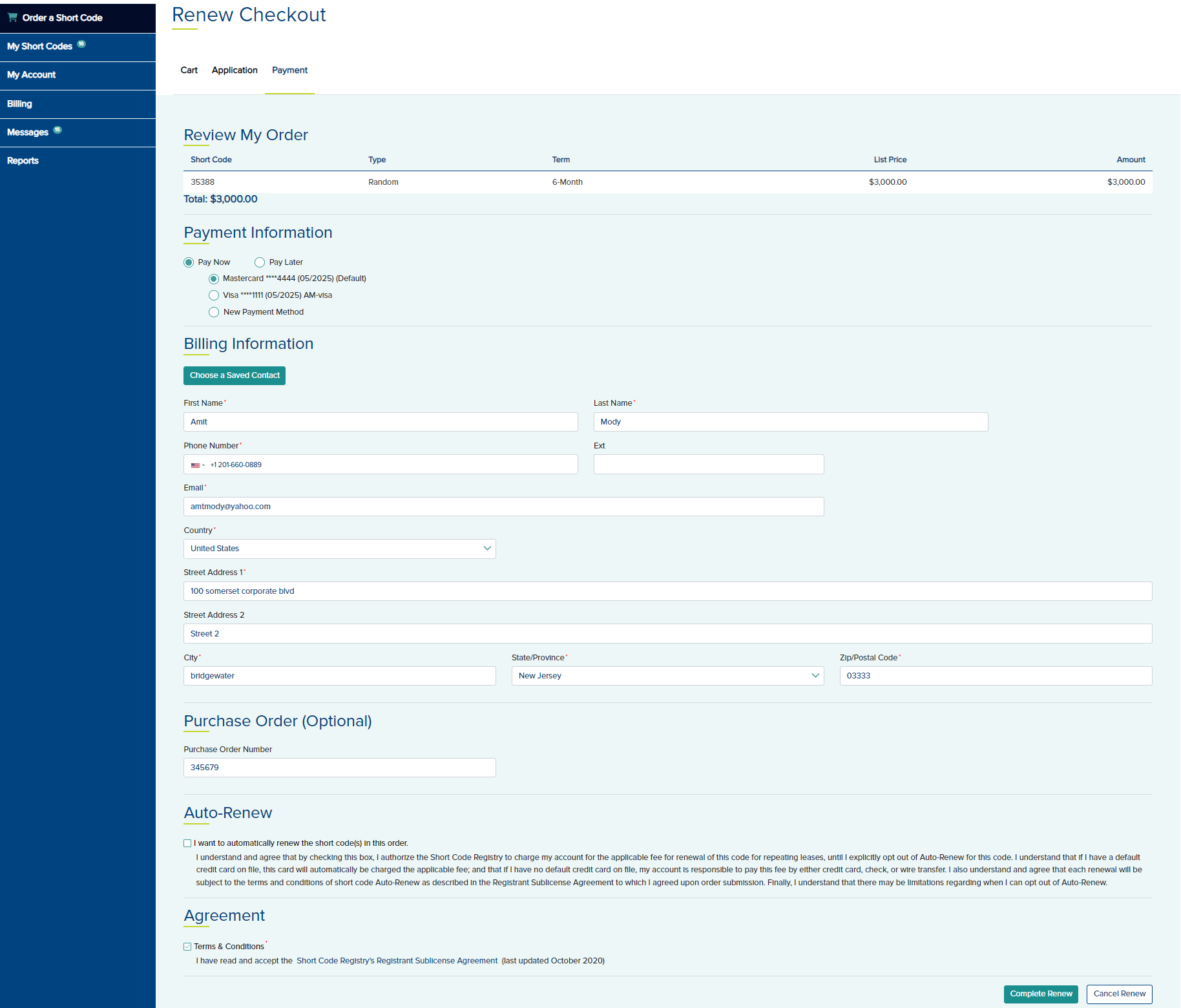The image size is (1181, 1008).
Task: Open the Country dropdown
Action: coord(339,549)
